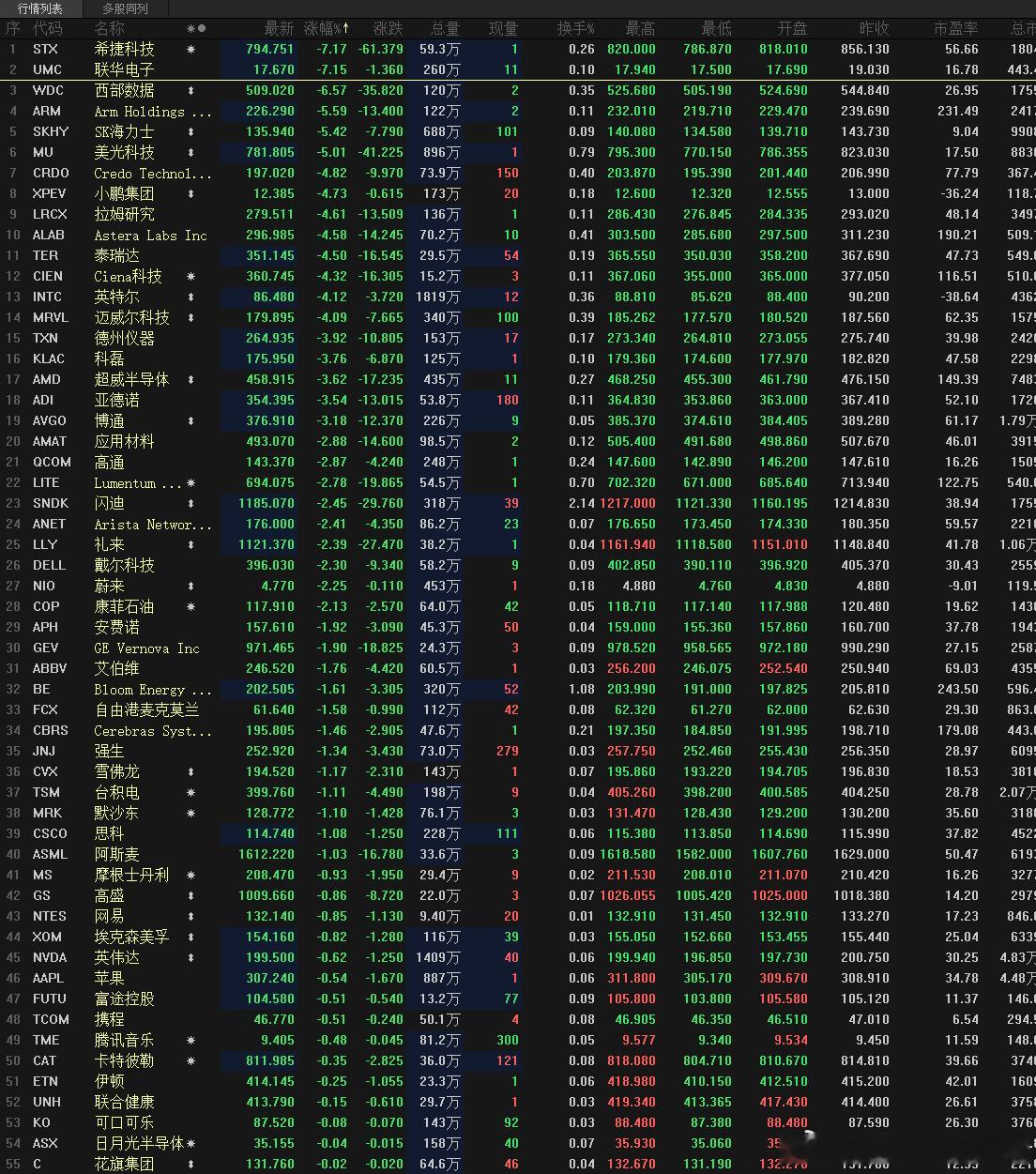Select the ASML stock code
The width and height of the screenshot is (1036, 1174).
tap(50, 854)
